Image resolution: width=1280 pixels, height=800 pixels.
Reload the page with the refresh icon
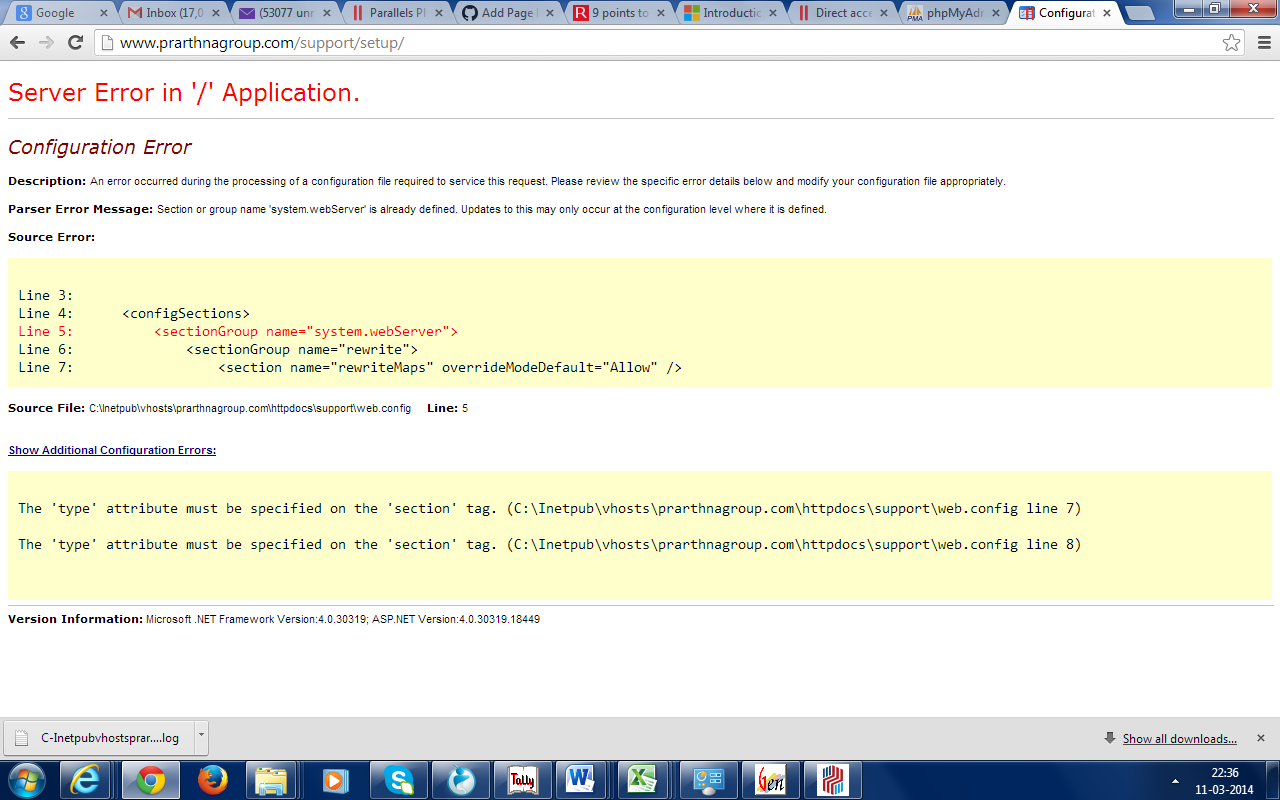coord(75,43)
